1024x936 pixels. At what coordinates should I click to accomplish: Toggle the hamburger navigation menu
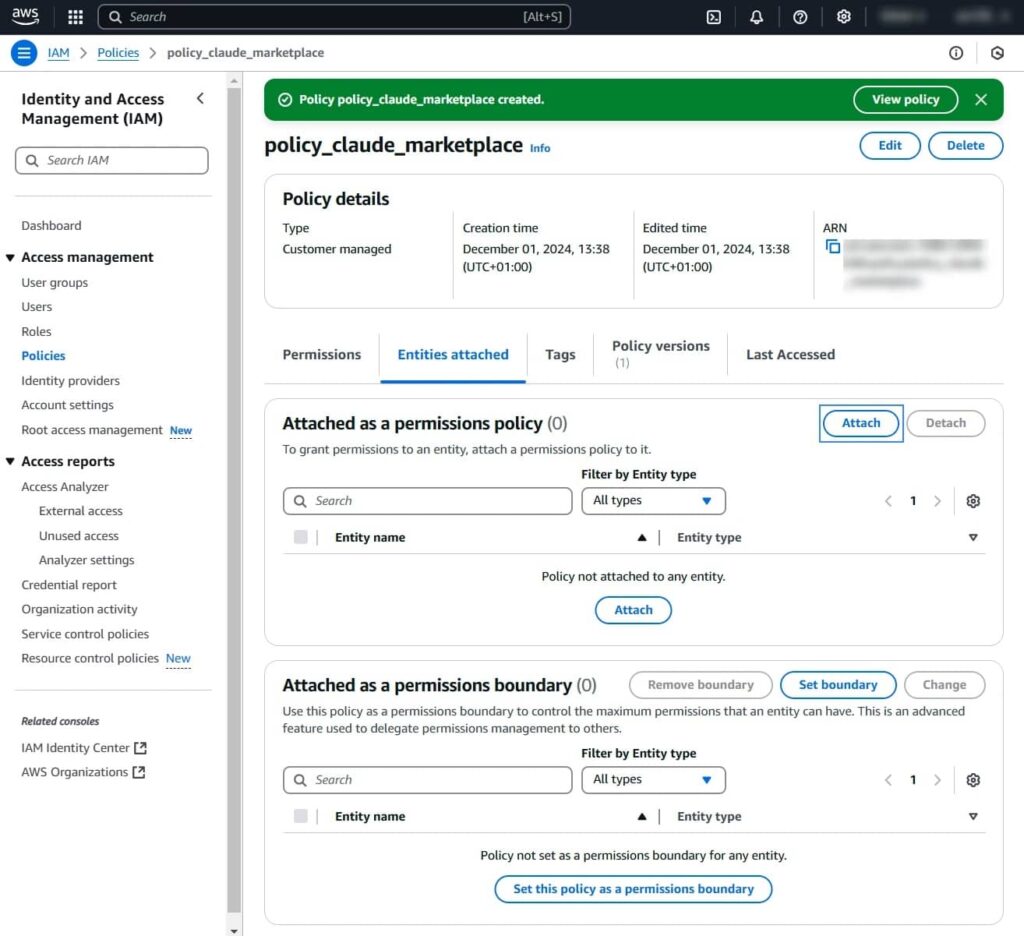(x=24, y=53)
